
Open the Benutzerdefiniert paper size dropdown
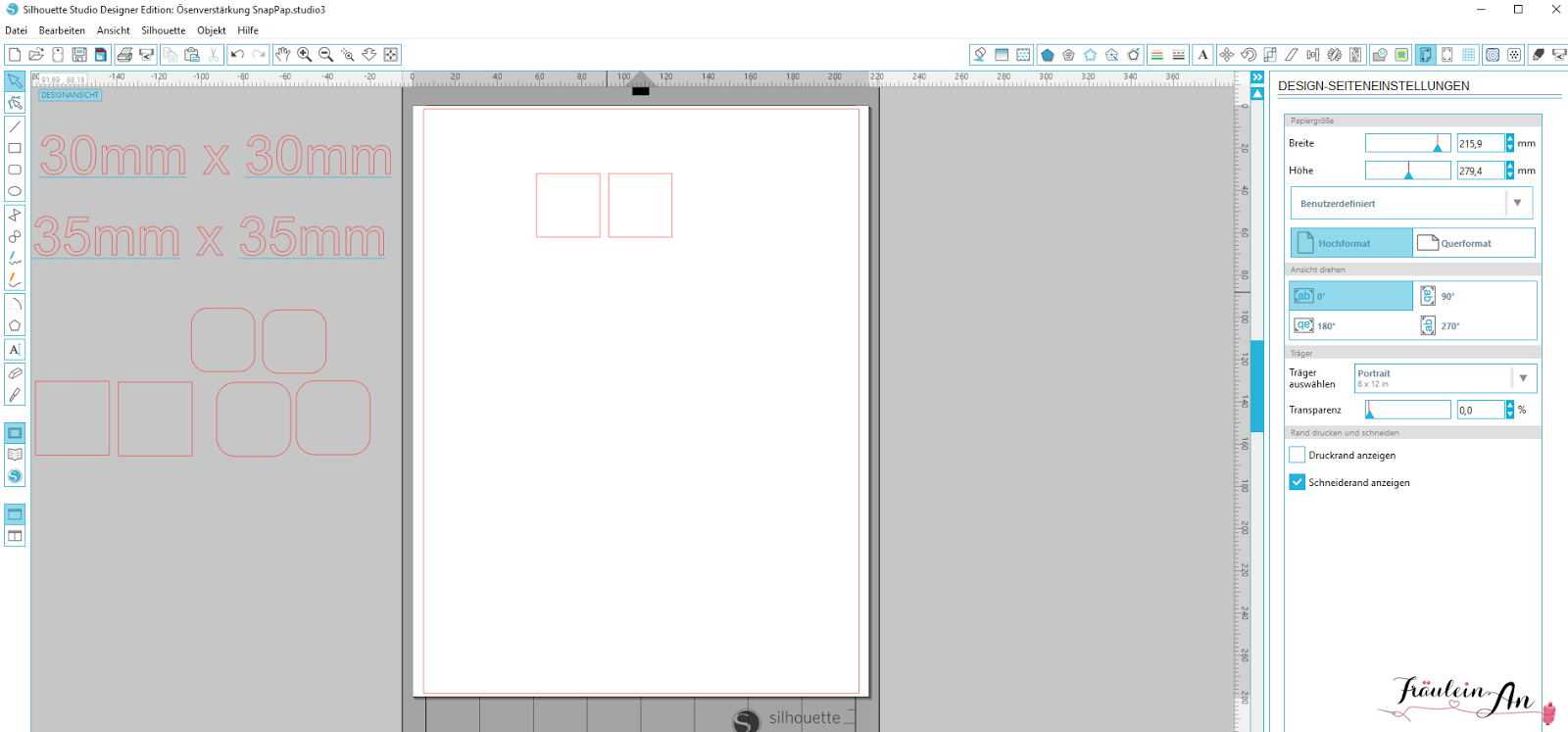1411,203
